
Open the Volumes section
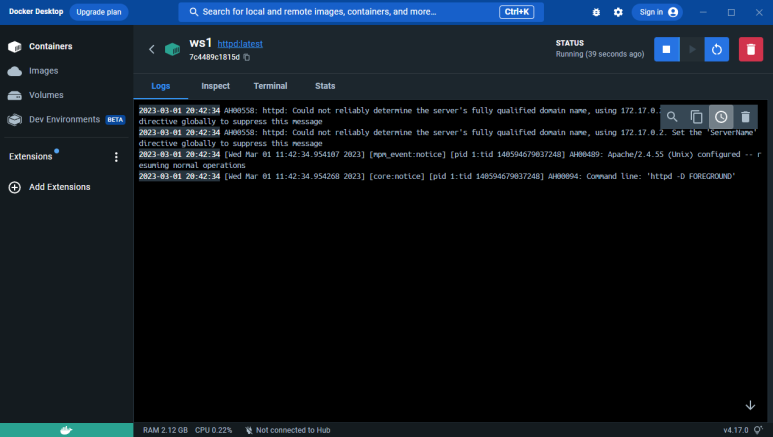[46, 95]
